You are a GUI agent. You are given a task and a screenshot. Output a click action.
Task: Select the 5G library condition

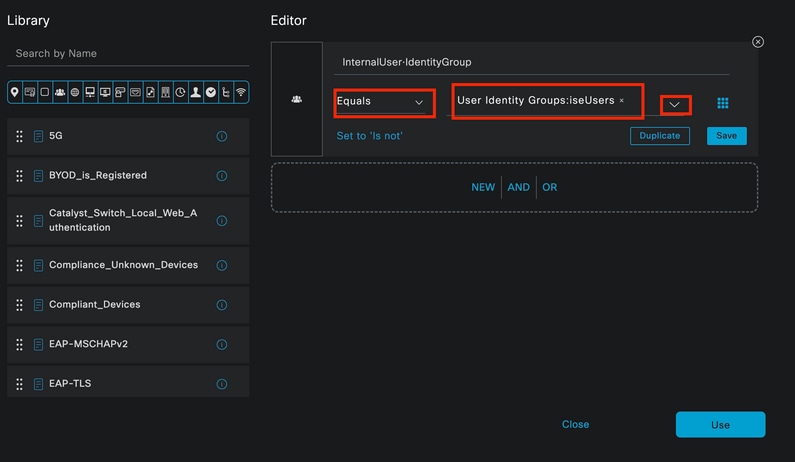(128, 136)
